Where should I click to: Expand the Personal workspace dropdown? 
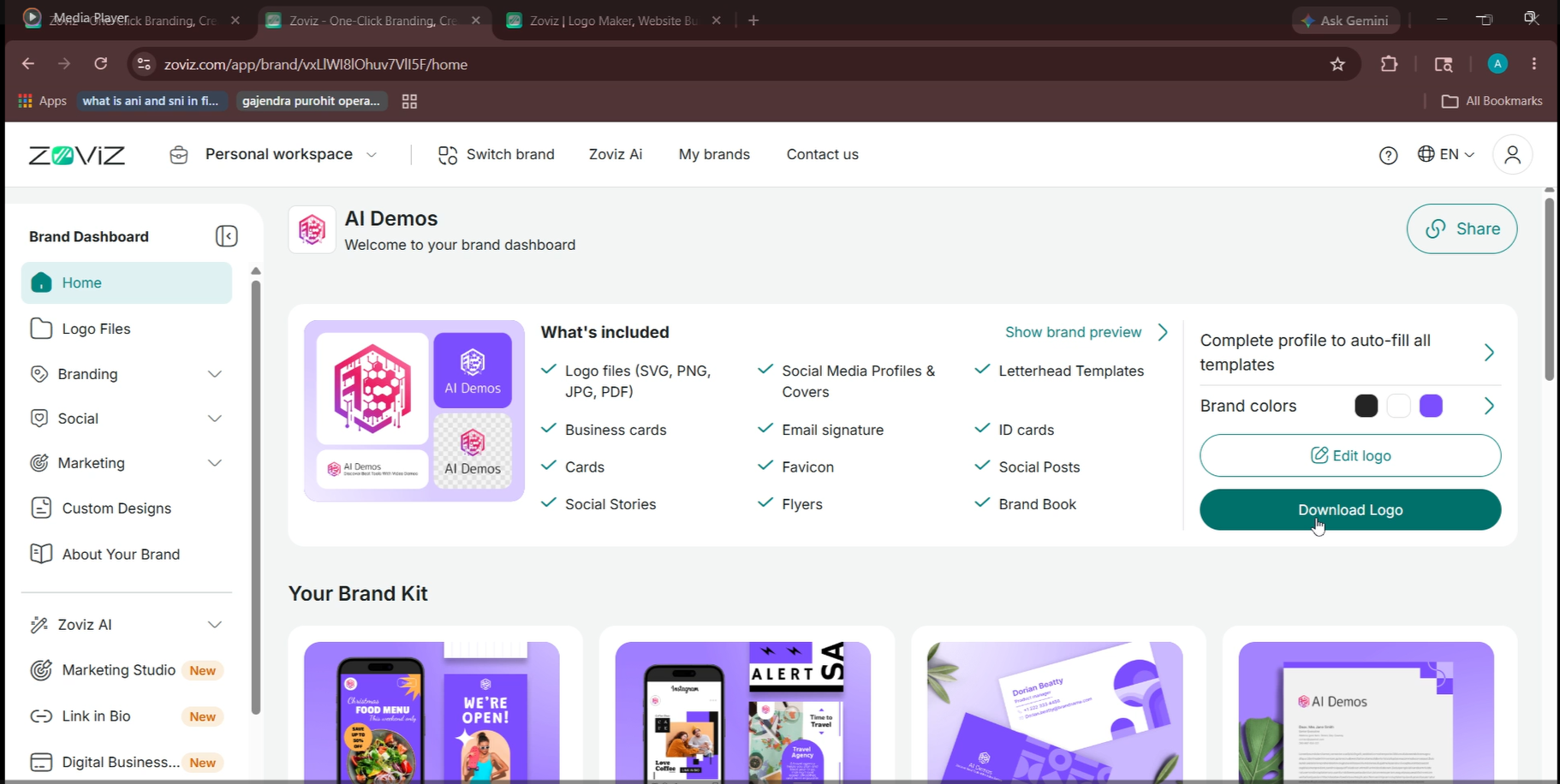click(372, 155)
